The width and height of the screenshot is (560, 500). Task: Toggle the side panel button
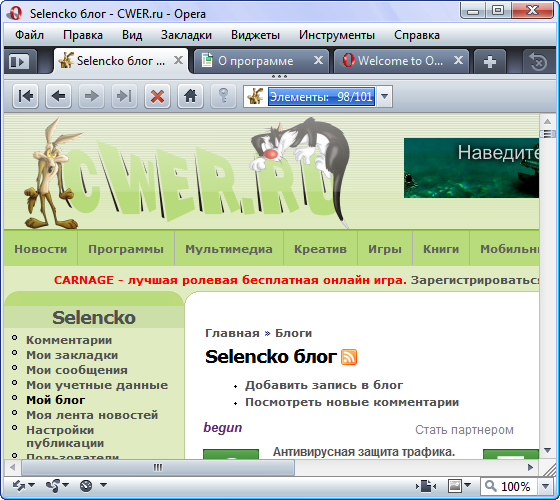(20, 61)
